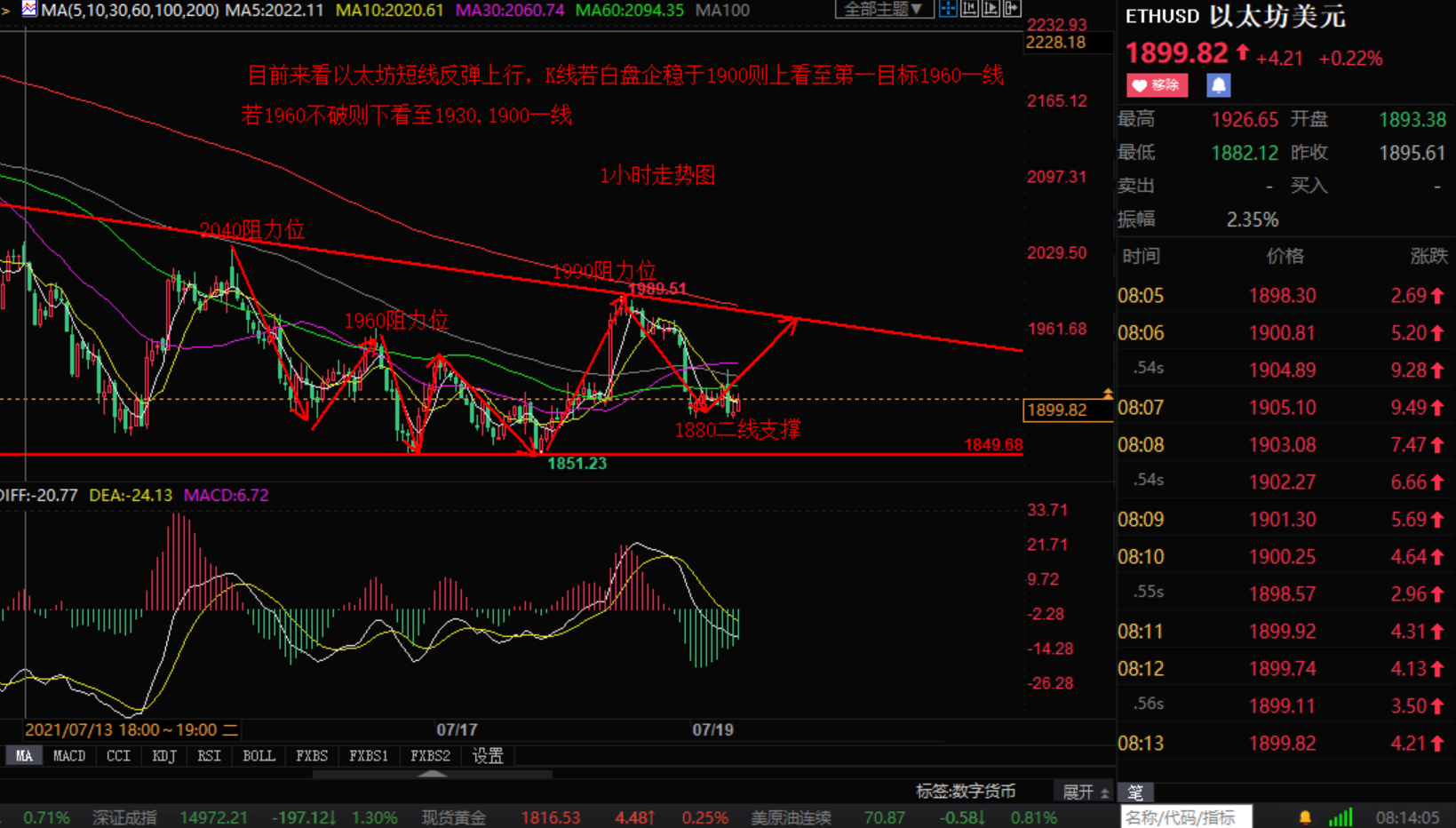The width and height of the screenshot is (1456, 828).
Task: Switch to the KDJ indicator tab
Action: click(164, 756)
